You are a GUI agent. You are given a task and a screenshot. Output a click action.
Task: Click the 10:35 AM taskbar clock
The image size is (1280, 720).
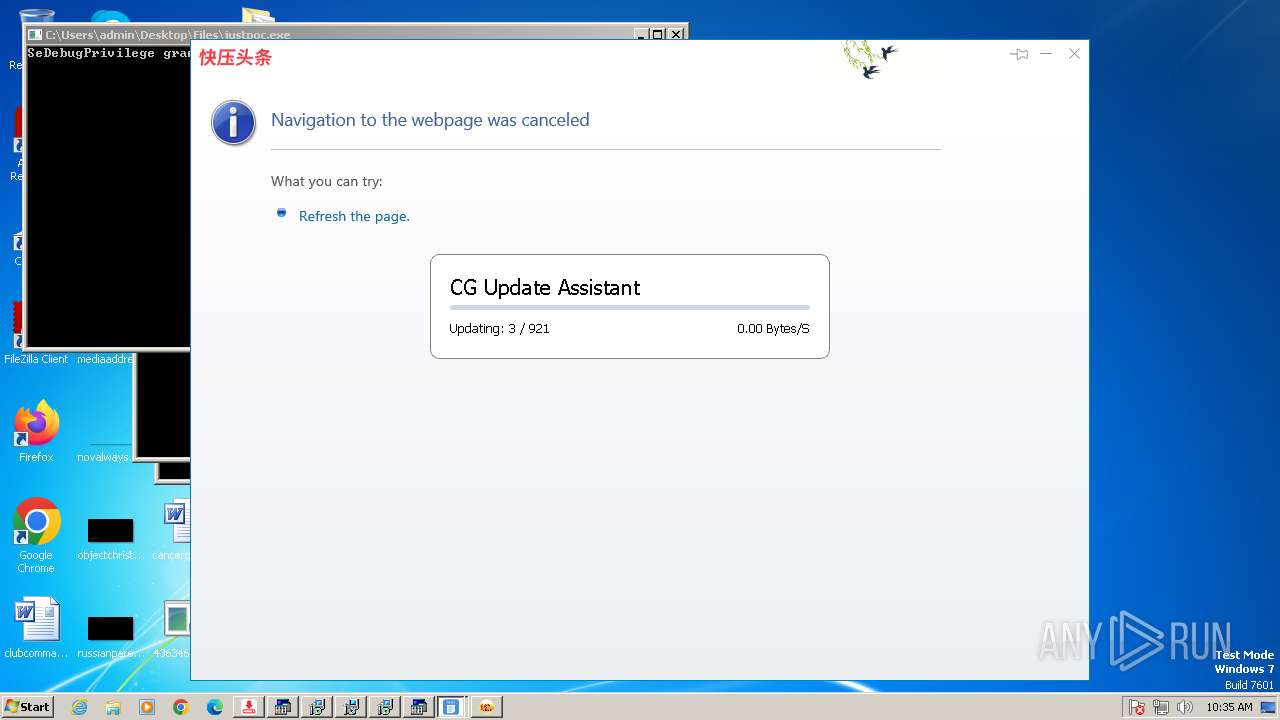pos(1229,707)
